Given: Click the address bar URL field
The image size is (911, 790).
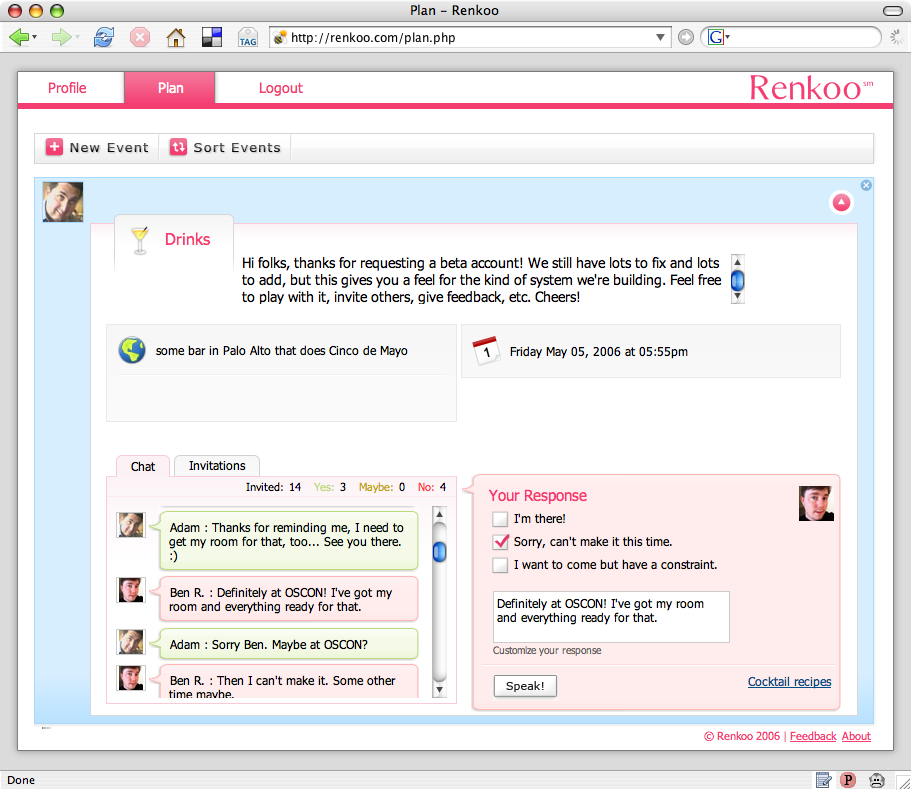Looking at the screenshot, I should click(471, 38).
